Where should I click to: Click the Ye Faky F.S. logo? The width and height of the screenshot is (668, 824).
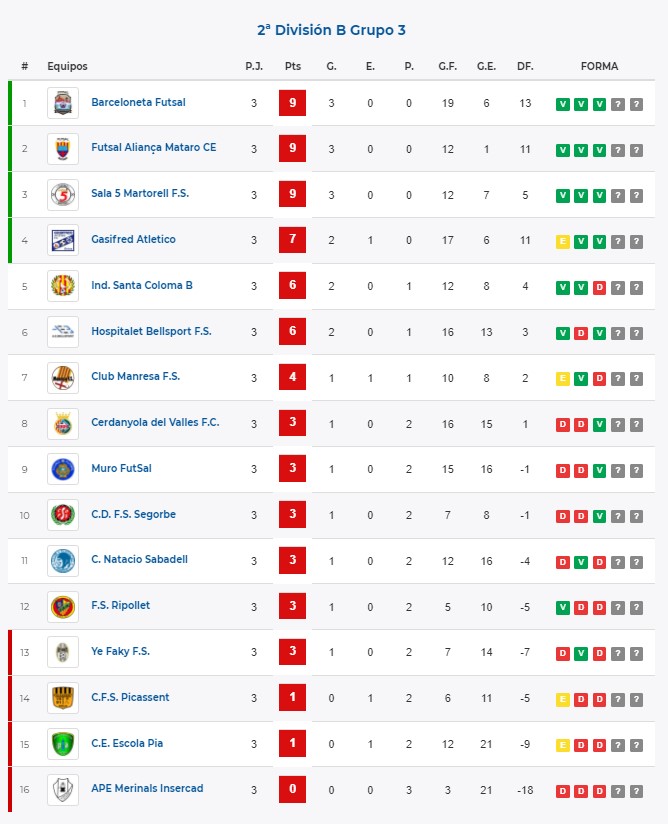(63, 652)
